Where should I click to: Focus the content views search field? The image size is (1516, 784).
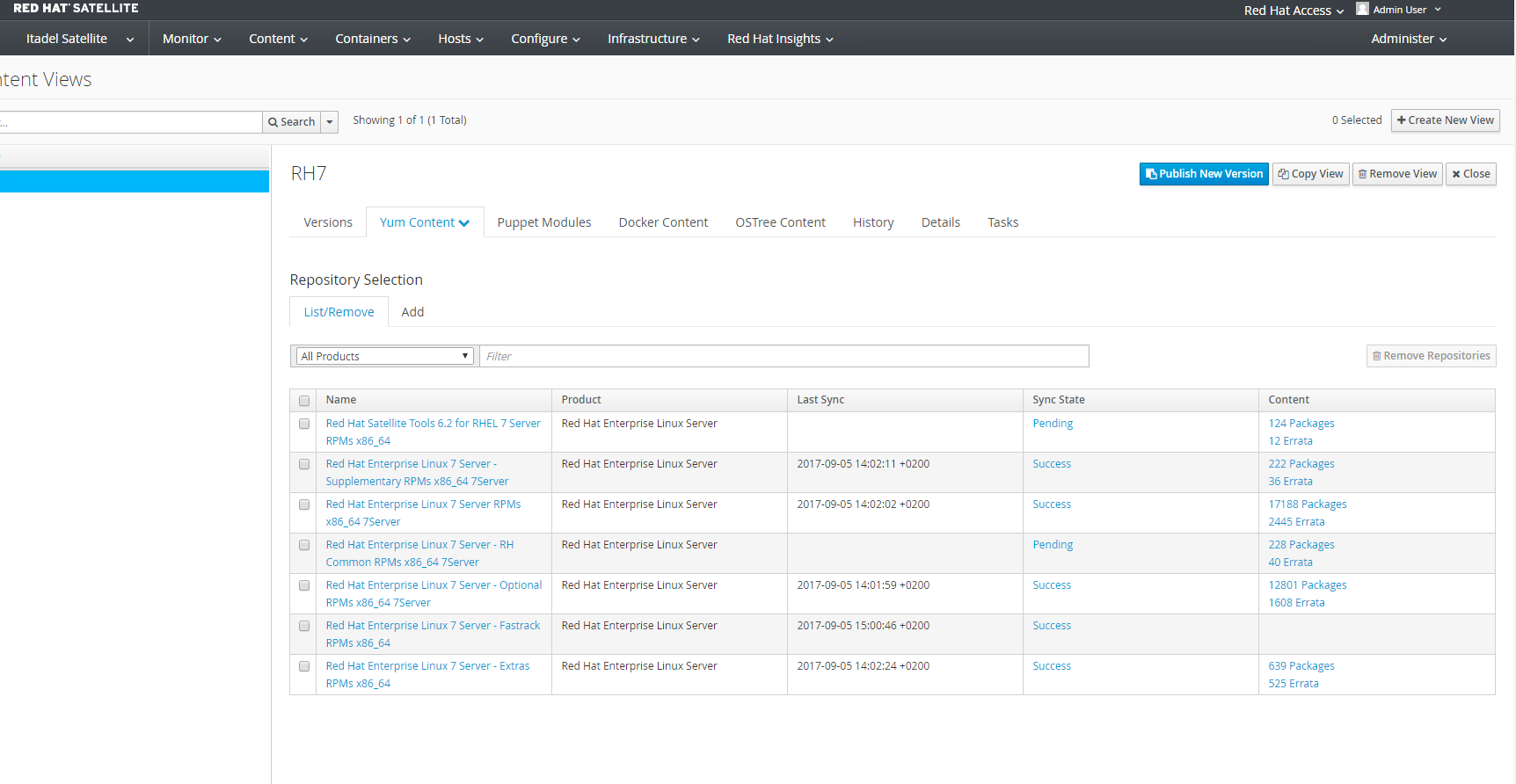(x=131, y=121)
